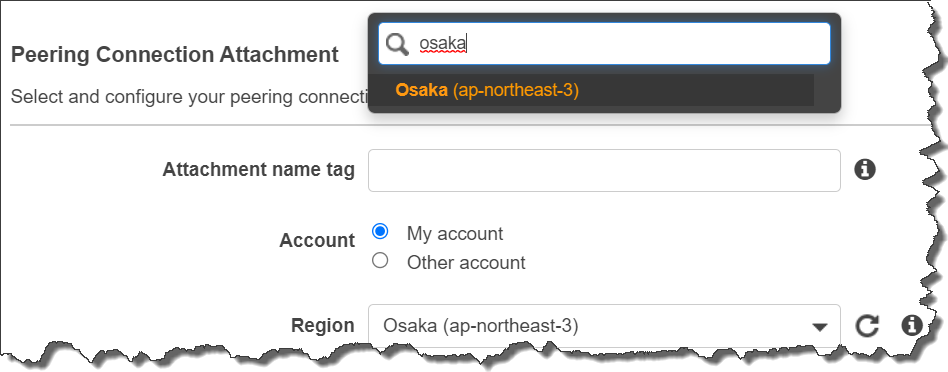Click the Account field label
The height and width of the screenshot is (372, 948).
click(x=317, y=241)
